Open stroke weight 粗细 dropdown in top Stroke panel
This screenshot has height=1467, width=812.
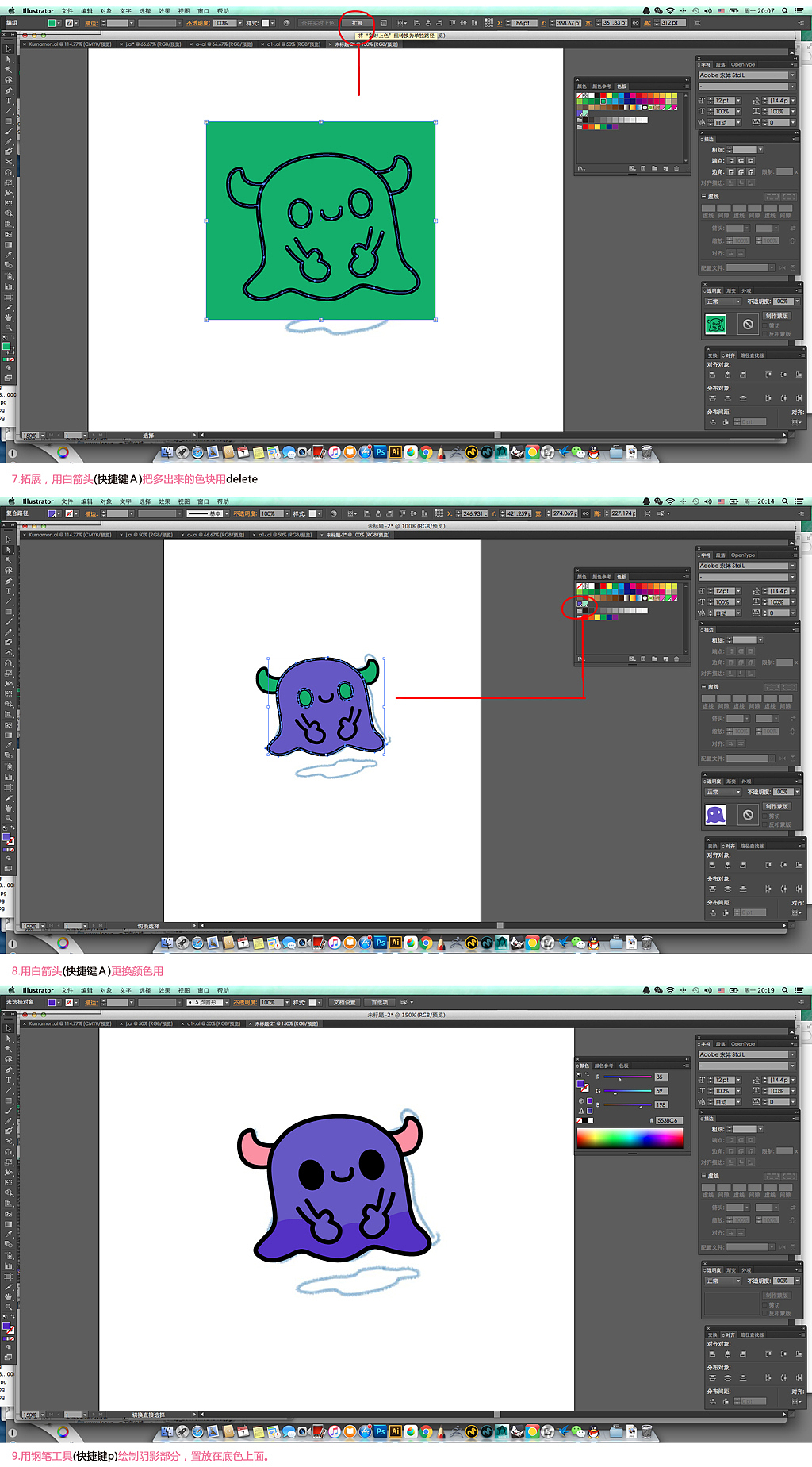[x=760, y=149]
